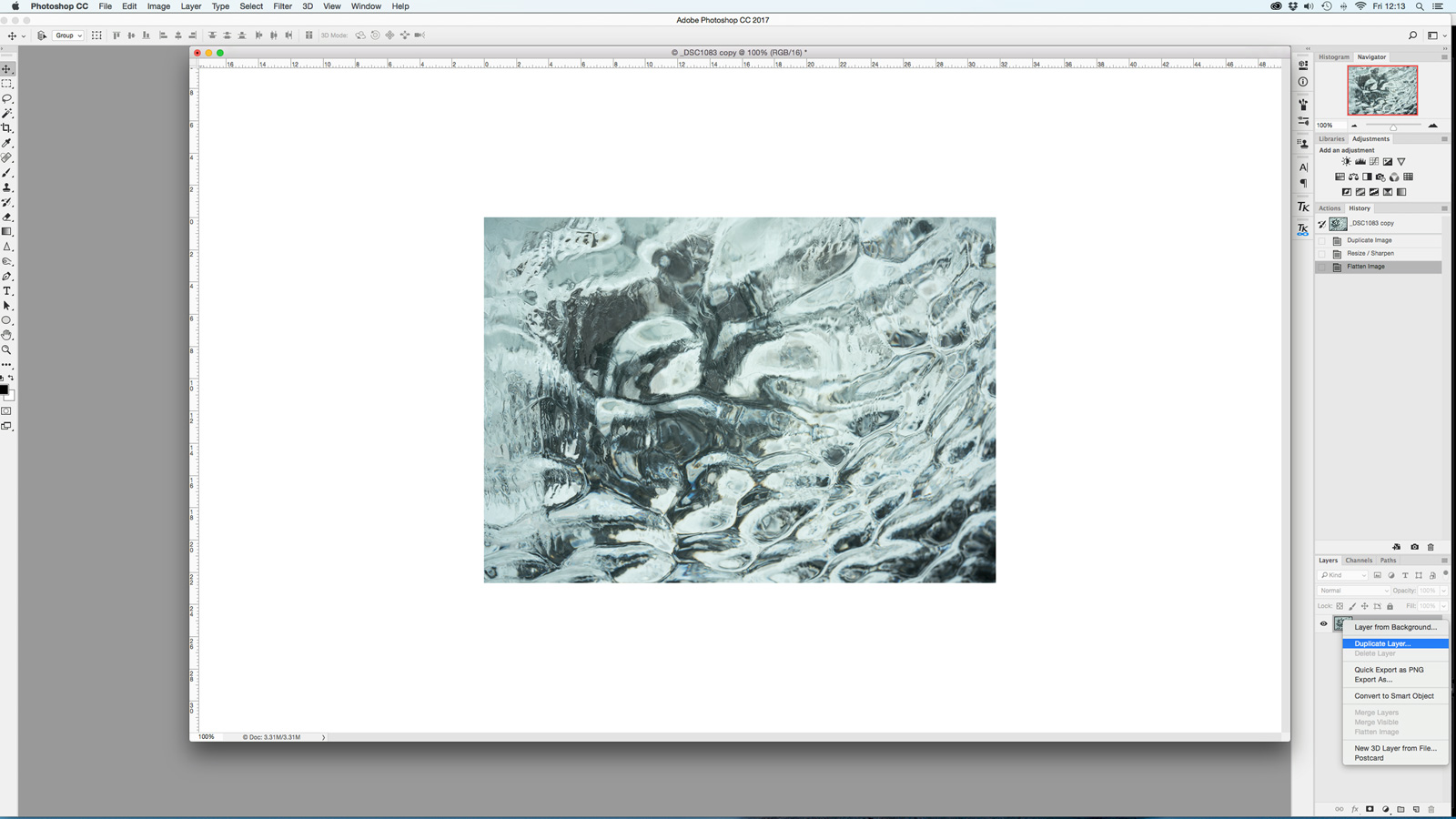Click Navigator zoom slider handle
1456x819 pixels.
click(x=1393, y=126)
